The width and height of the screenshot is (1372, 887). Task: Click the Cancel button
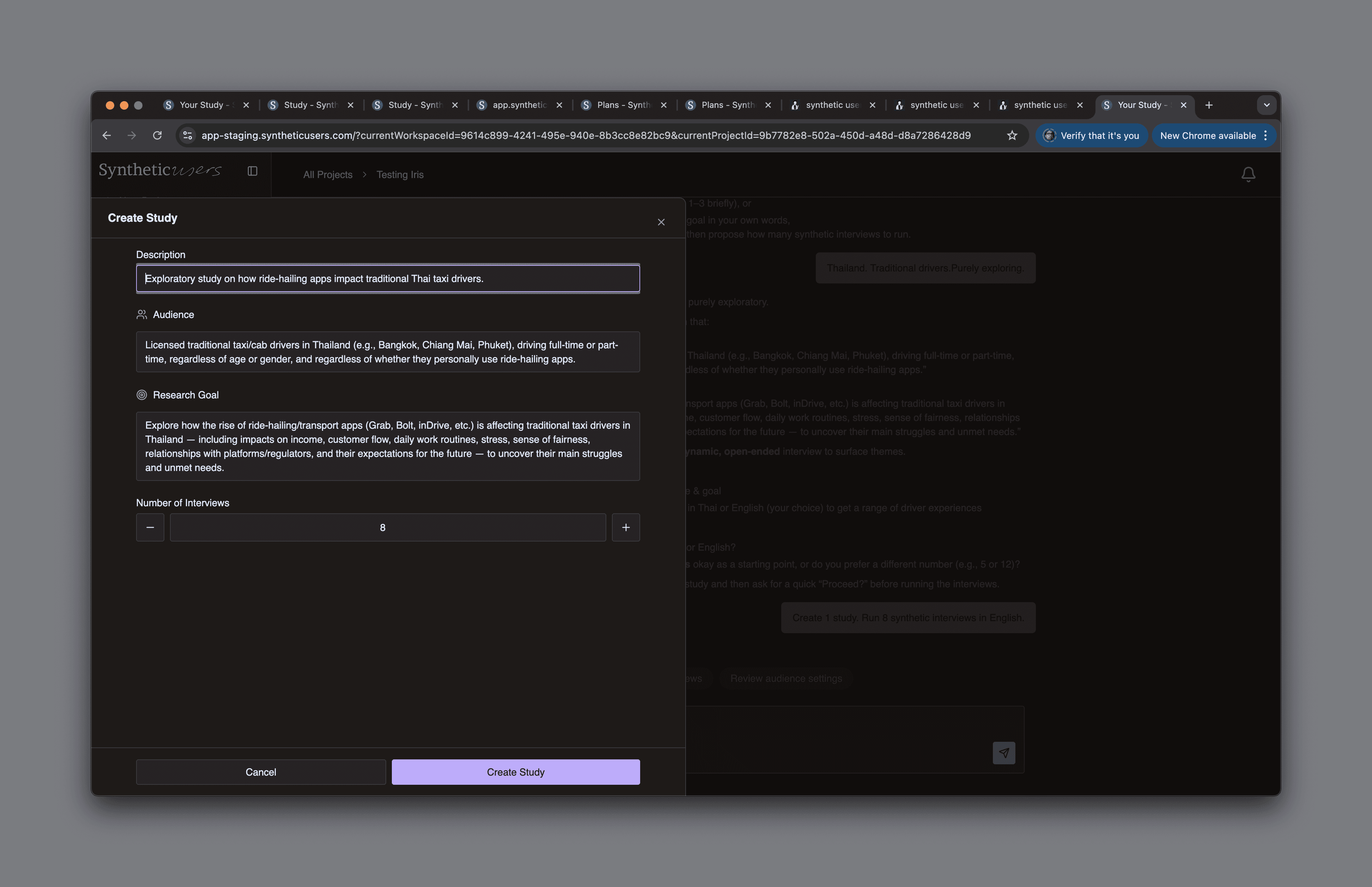click(260, 772)
